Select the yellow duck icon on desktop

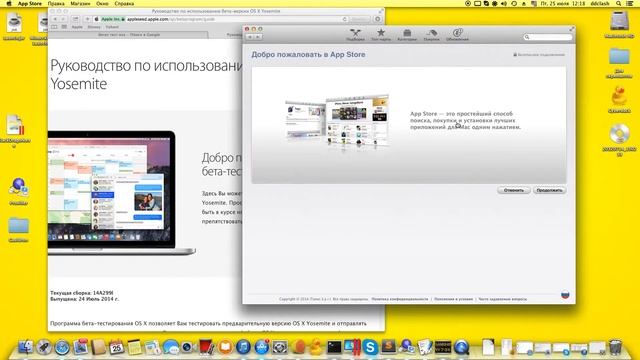tap(619, 97)
